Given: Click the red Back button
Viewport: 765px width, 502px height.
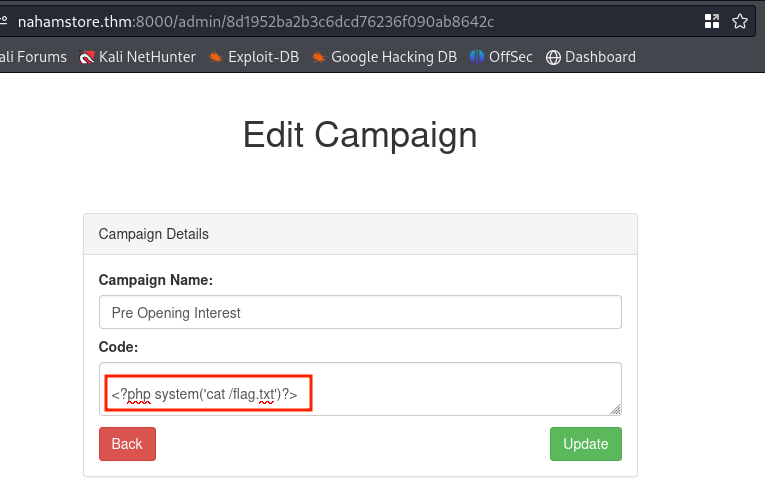Looking at the screenshot, I should point(127,444).
